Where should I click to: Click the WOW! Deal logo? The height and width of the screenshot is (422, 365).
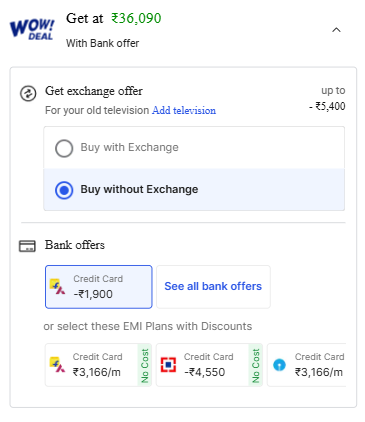(32, 29)
